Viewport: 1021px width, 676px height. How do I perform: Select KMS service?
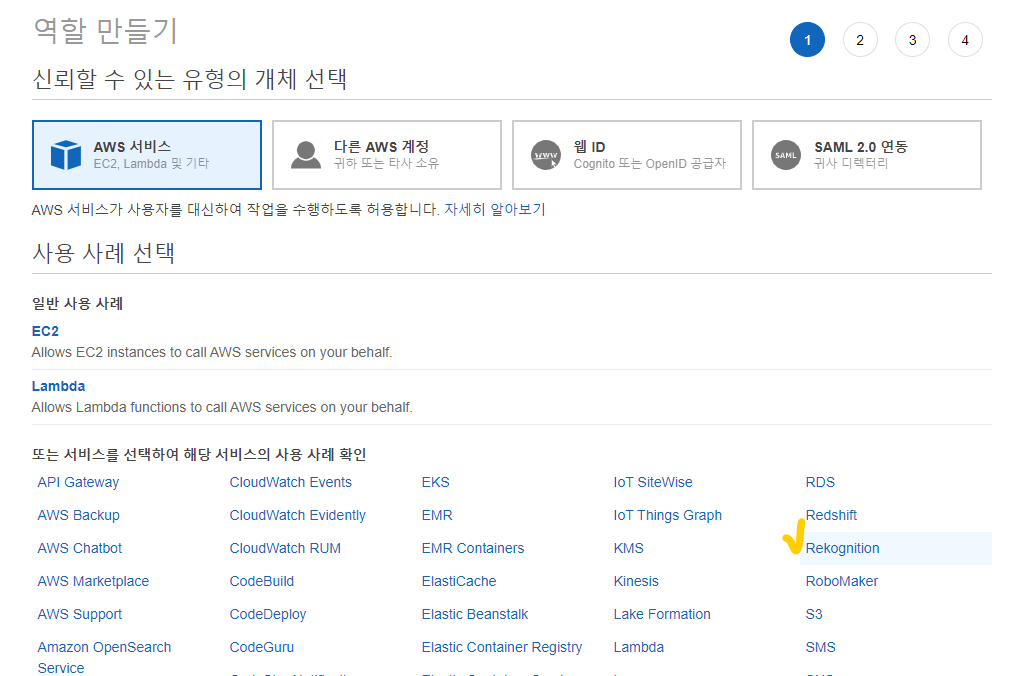(628, 548)
